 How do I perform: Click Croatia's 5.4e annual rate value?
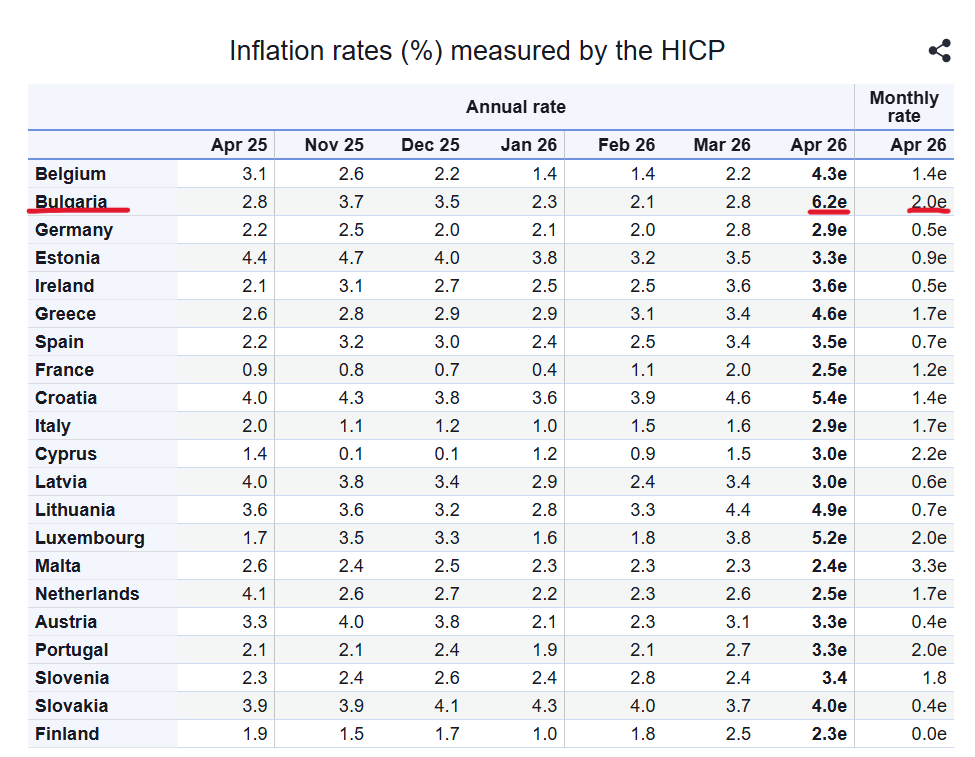tap(829, 398)
